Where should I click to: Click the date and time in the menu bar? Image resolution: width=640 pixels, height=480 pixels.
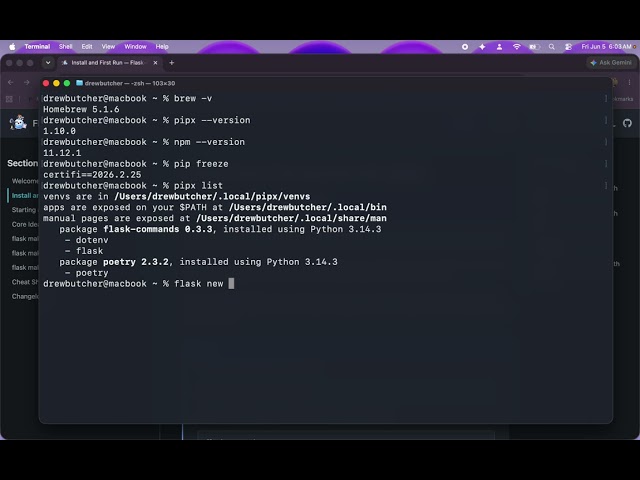click(x=607, y=47)
